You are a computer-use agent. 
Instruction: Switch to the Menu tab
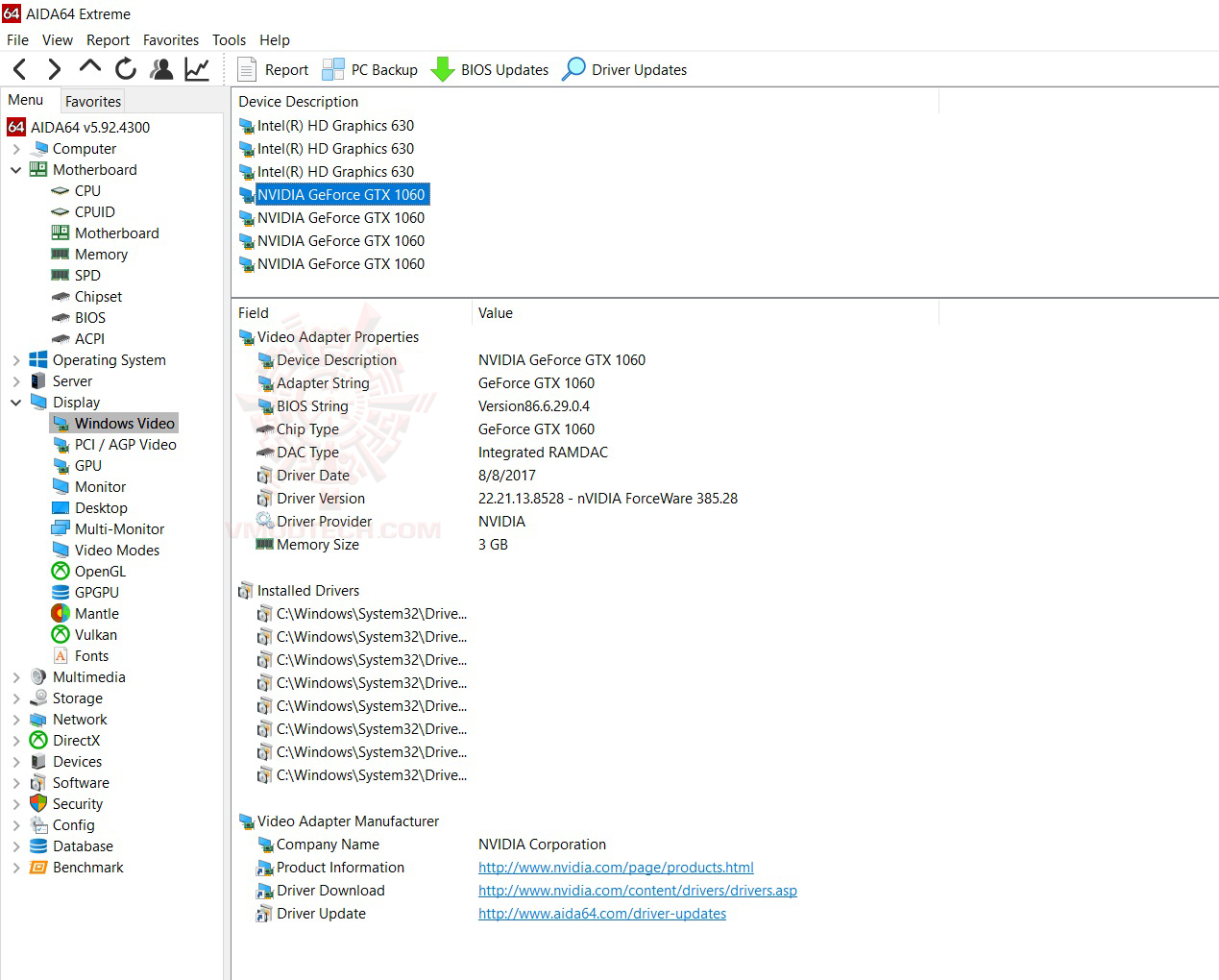pos(26,100)
